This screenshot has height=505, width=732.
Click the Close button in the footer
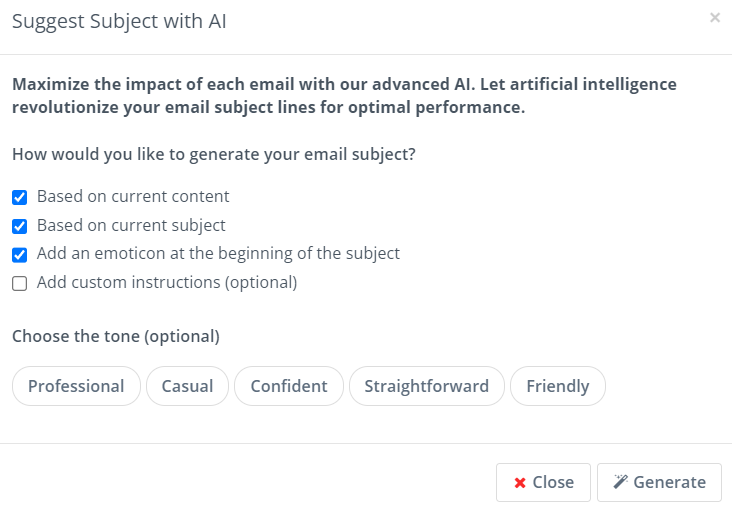coord(543,482)
